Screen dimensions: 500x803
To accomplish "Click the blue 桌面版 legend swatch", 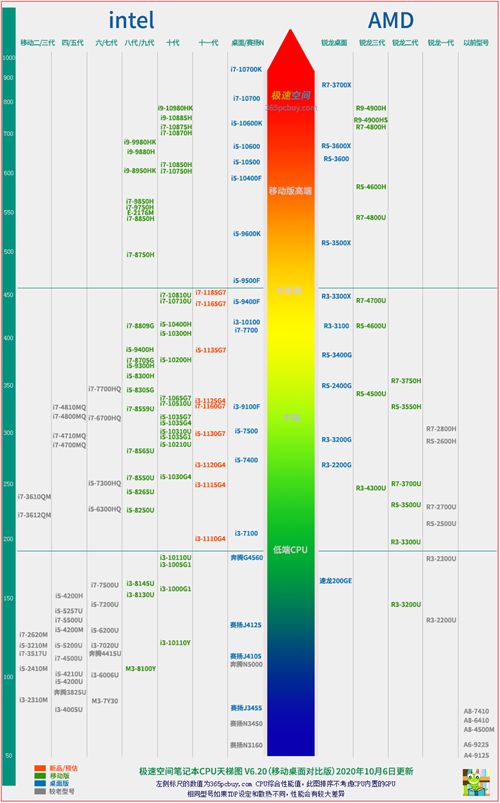I will (x=40, y=784).
